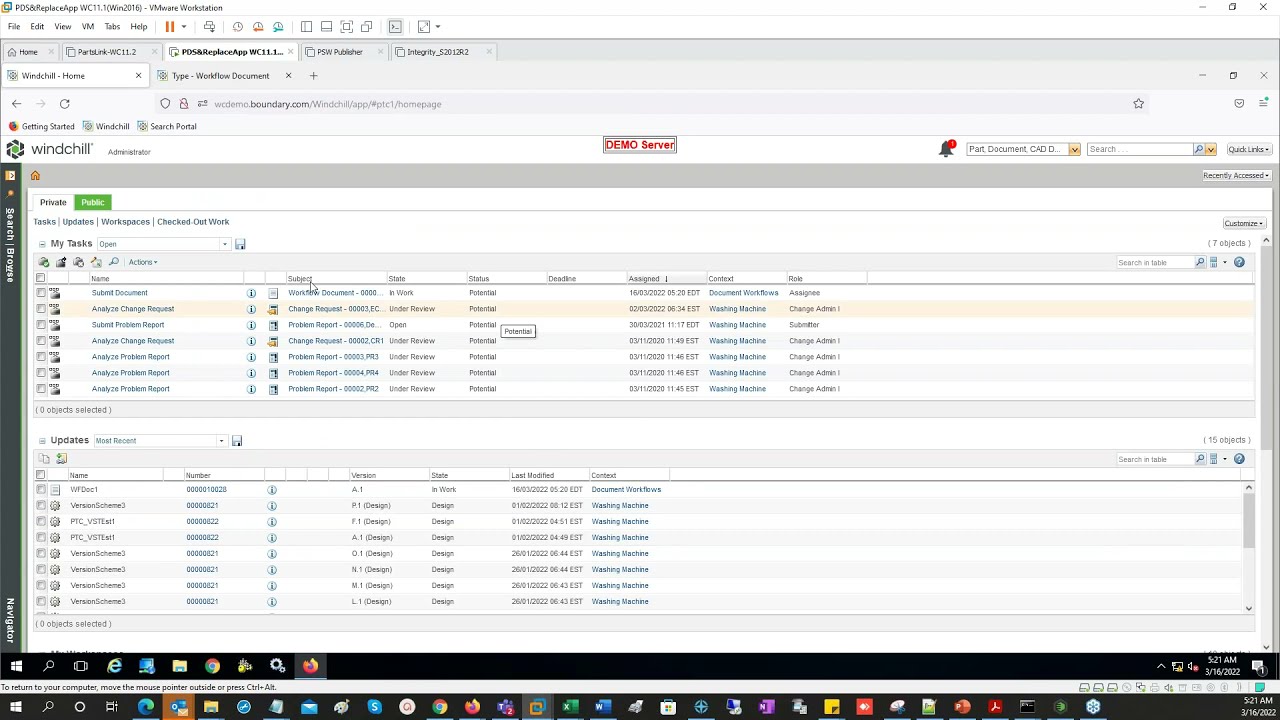Open info icon for Submit Problem Report
This screenshot has width=1280, height=720.
[x=251, y=325]
